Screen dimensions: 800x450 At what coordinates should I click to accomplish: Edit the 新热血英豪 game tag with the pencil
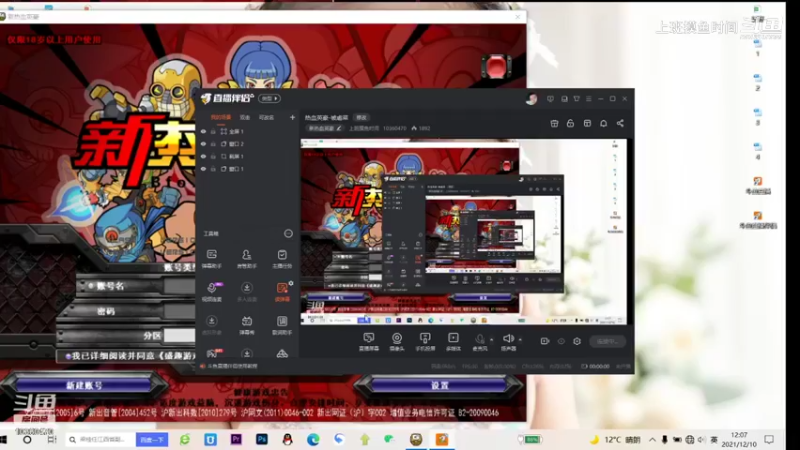coord(339,128)
